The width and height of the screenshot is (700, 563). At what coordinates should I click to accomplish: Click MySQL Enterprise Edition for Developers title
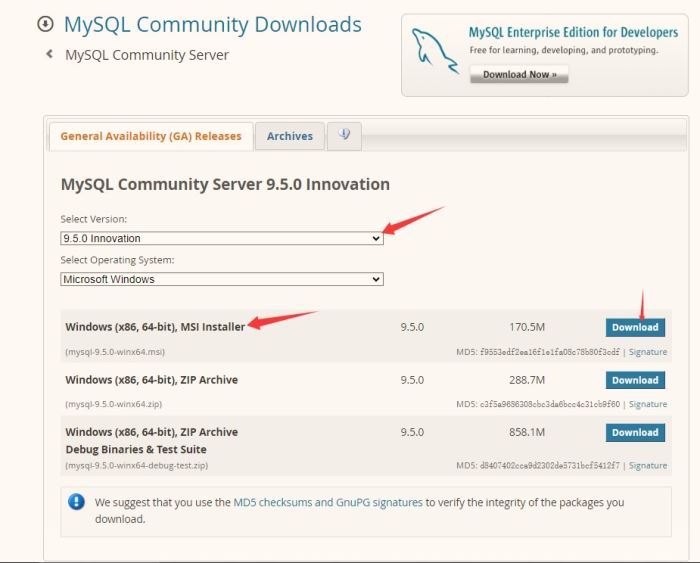point(573,33)
